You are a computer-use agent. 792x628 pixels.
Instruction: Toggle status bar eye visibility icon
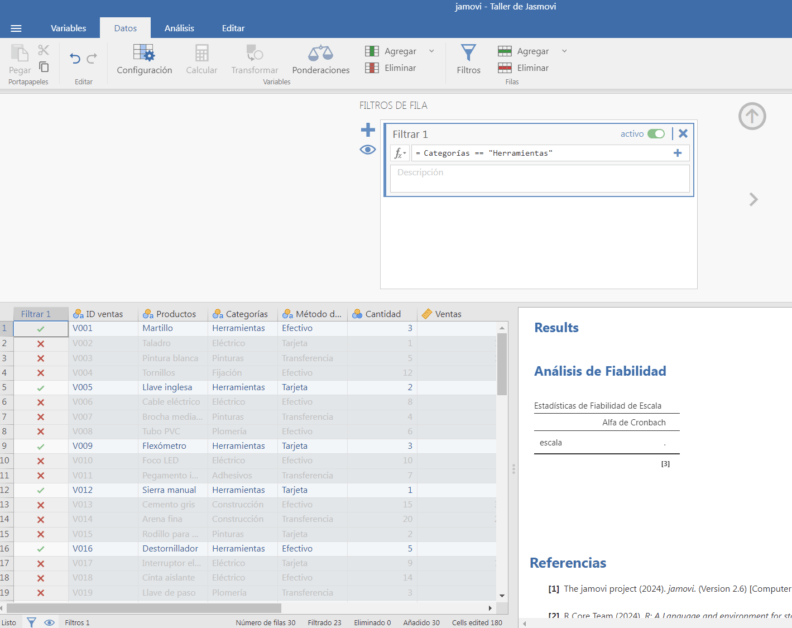pos(49,622)
